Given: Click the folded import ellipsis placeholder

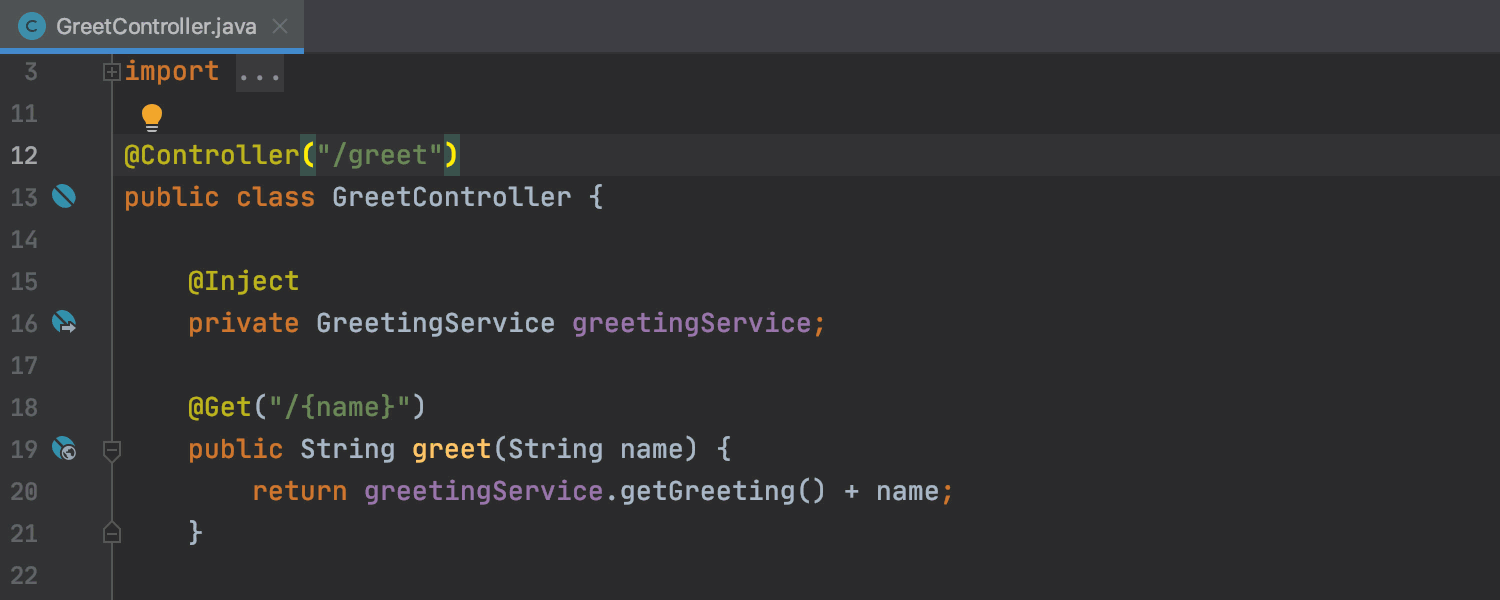Looking at the screenshot, I should click(260, 73).
